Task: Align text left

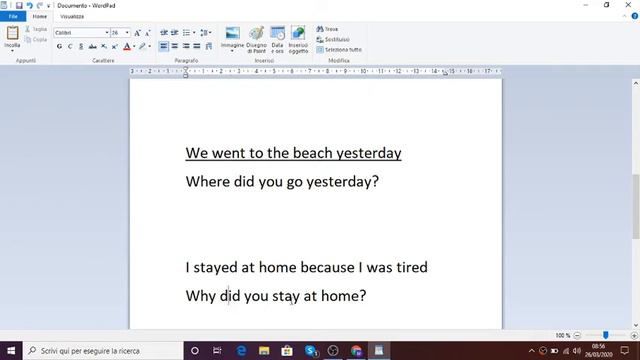Action: click(x=164, y=46)
